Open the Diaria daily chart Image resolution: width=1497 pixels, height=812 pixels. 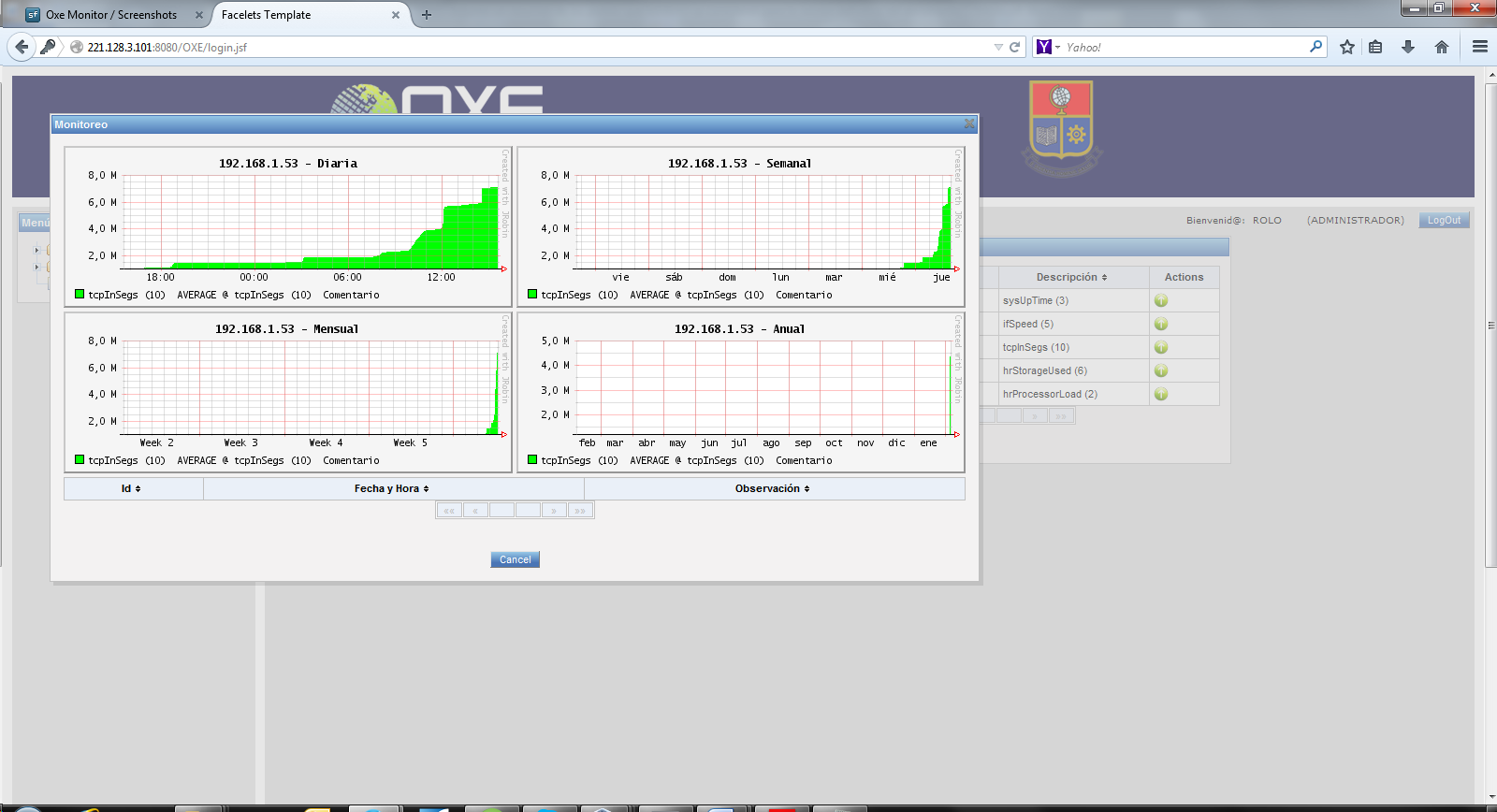click(288, 226)
